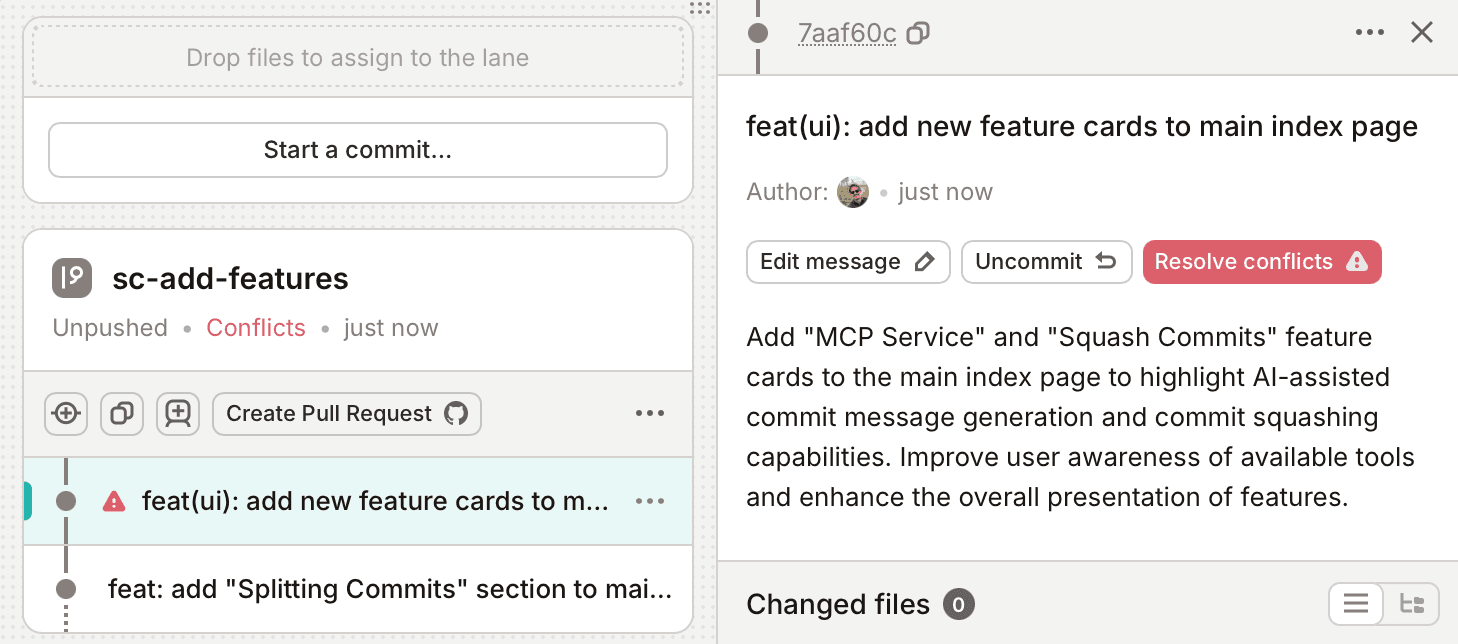Click the copy branch name icon

click(122, 413)
